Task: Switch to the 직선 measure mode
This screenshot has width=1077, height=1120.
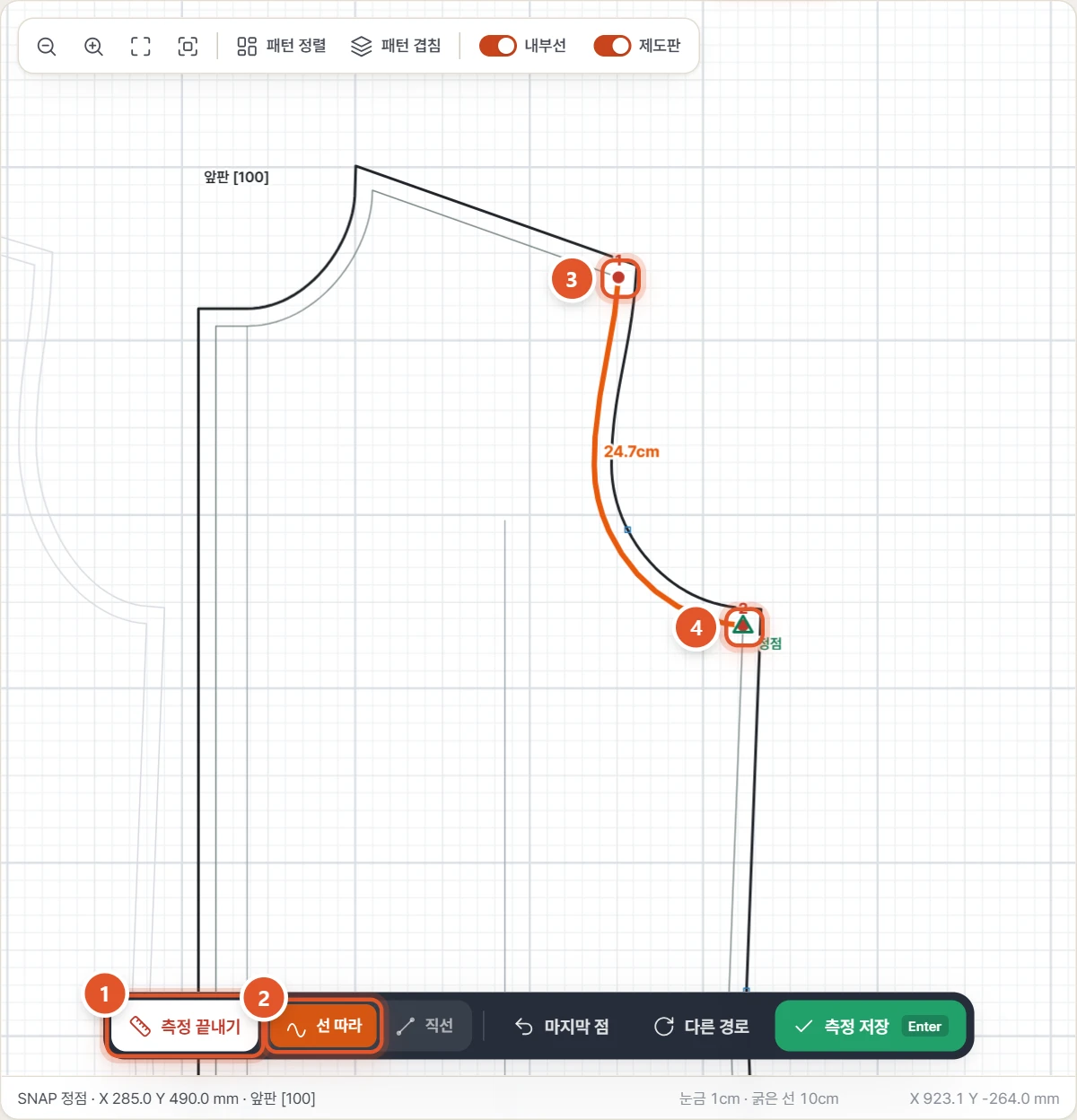Action: 425,1026
